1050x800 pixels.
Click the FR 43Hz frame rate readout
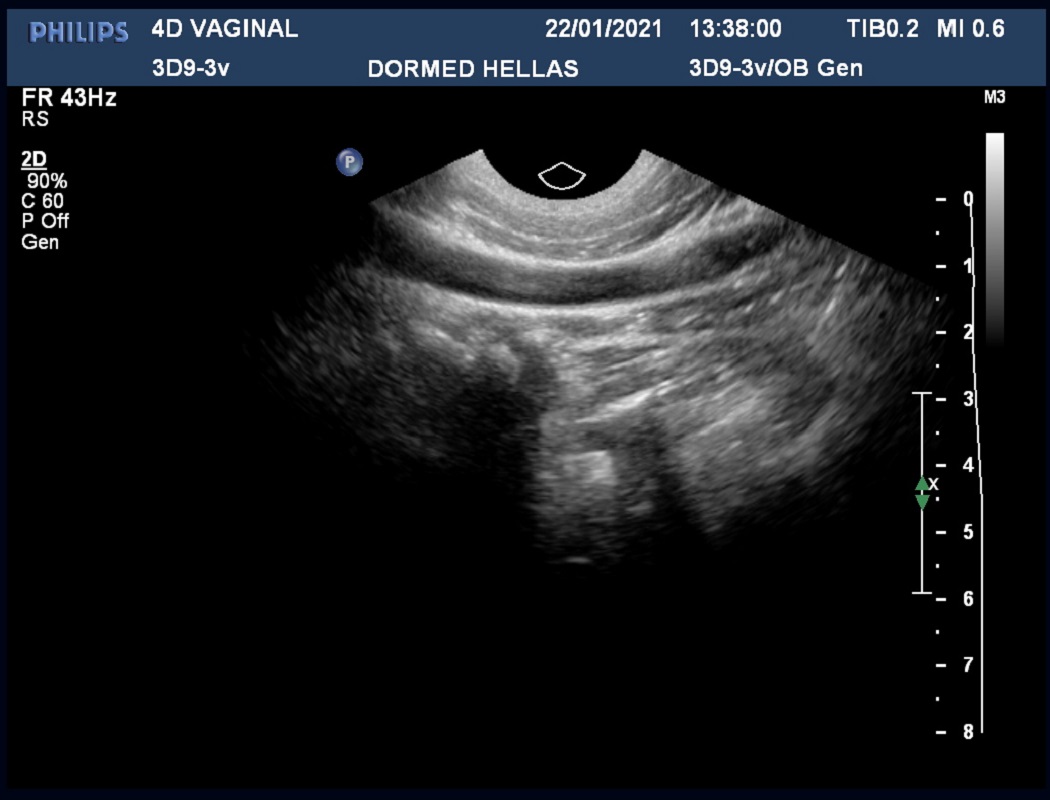pyautogui.click(x=69, y=99)
